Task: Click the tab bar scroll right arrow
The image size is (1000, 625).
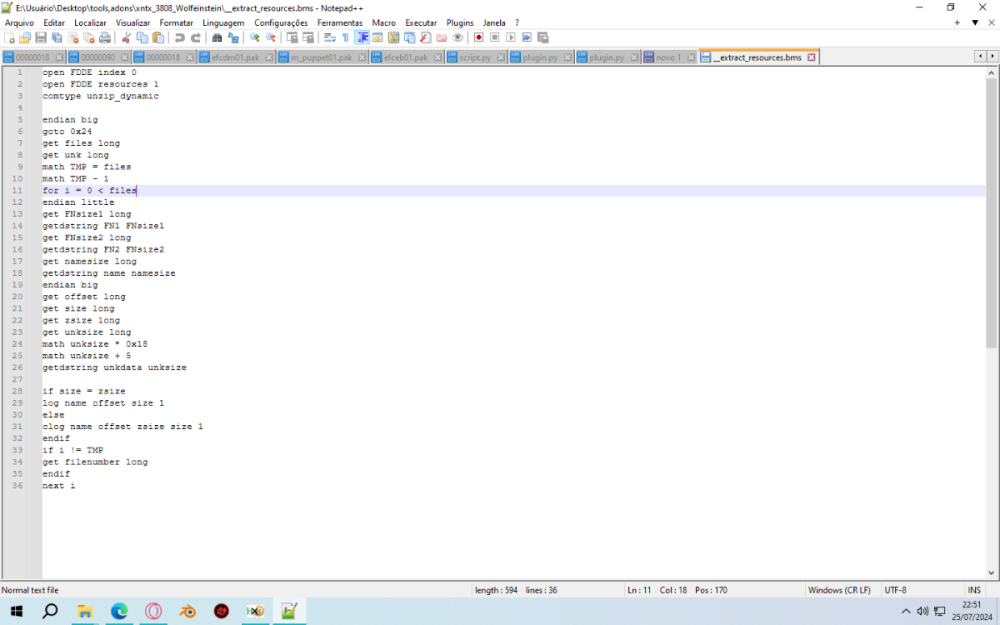Action: [x=991, y=57]
